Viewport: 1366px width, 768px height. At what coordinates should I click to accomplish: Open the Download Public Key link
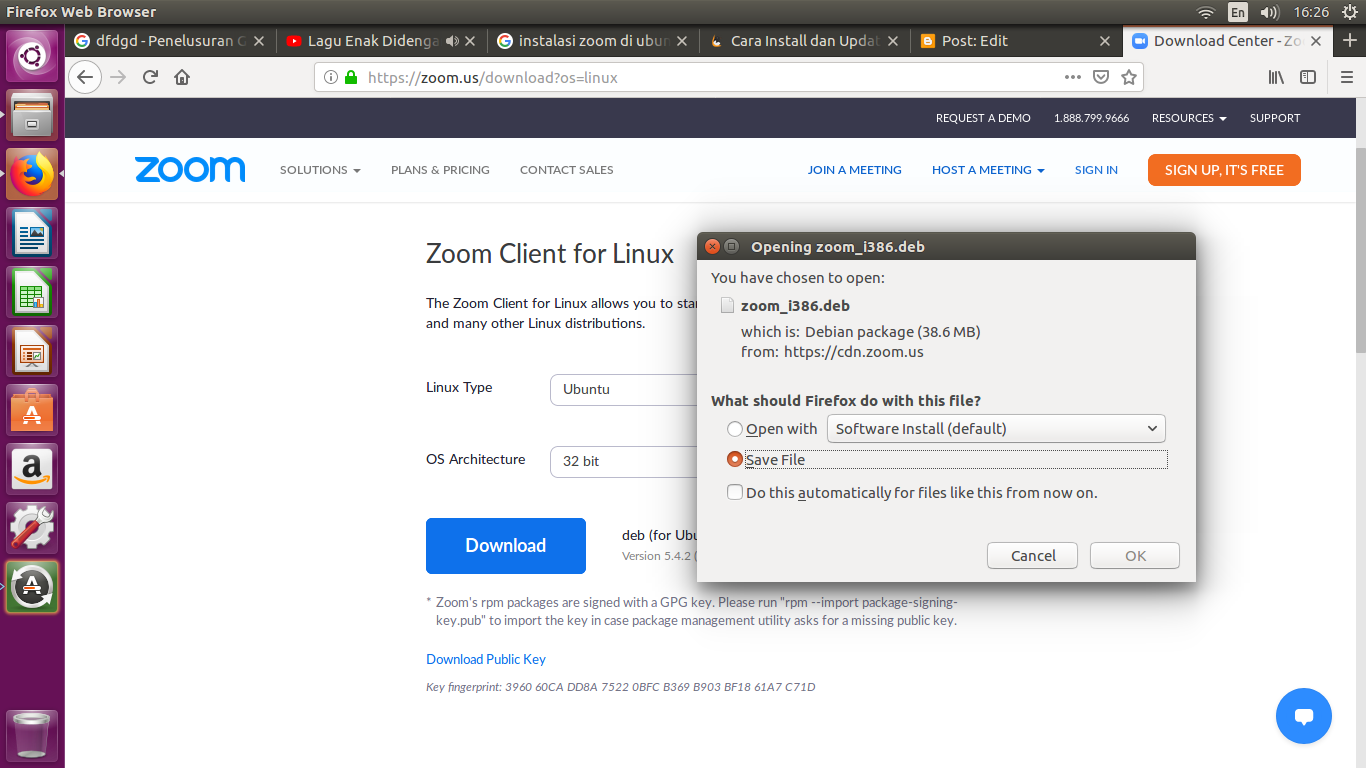(485, 659)
